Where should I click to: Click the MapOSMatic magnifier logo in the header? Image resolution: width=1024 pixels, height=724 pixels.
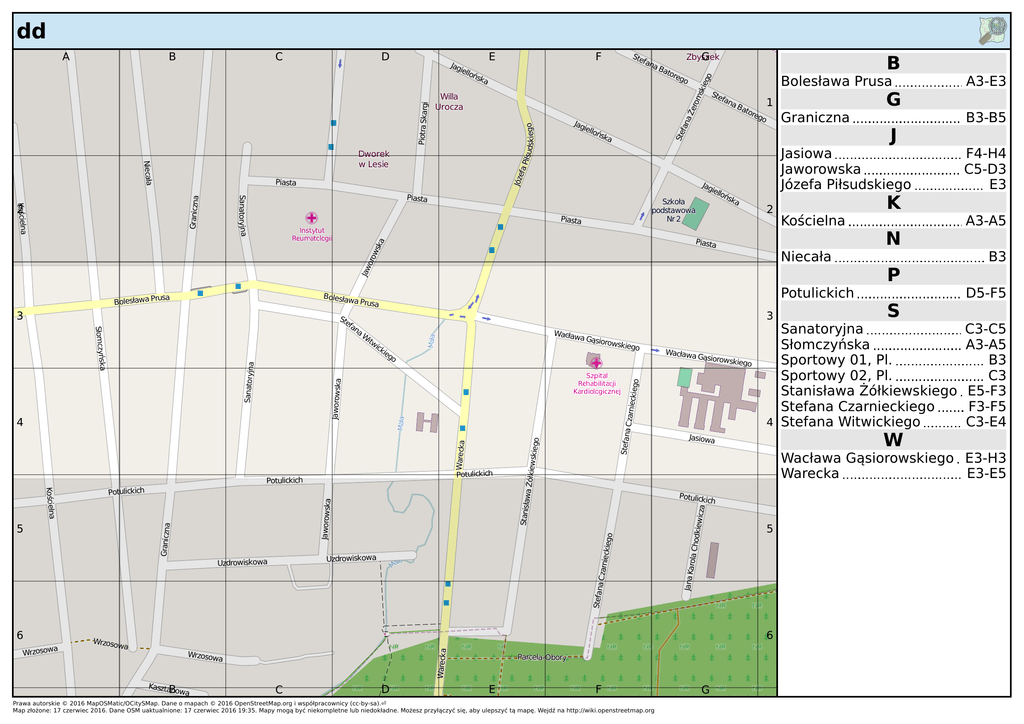click(x=992, y=31)
